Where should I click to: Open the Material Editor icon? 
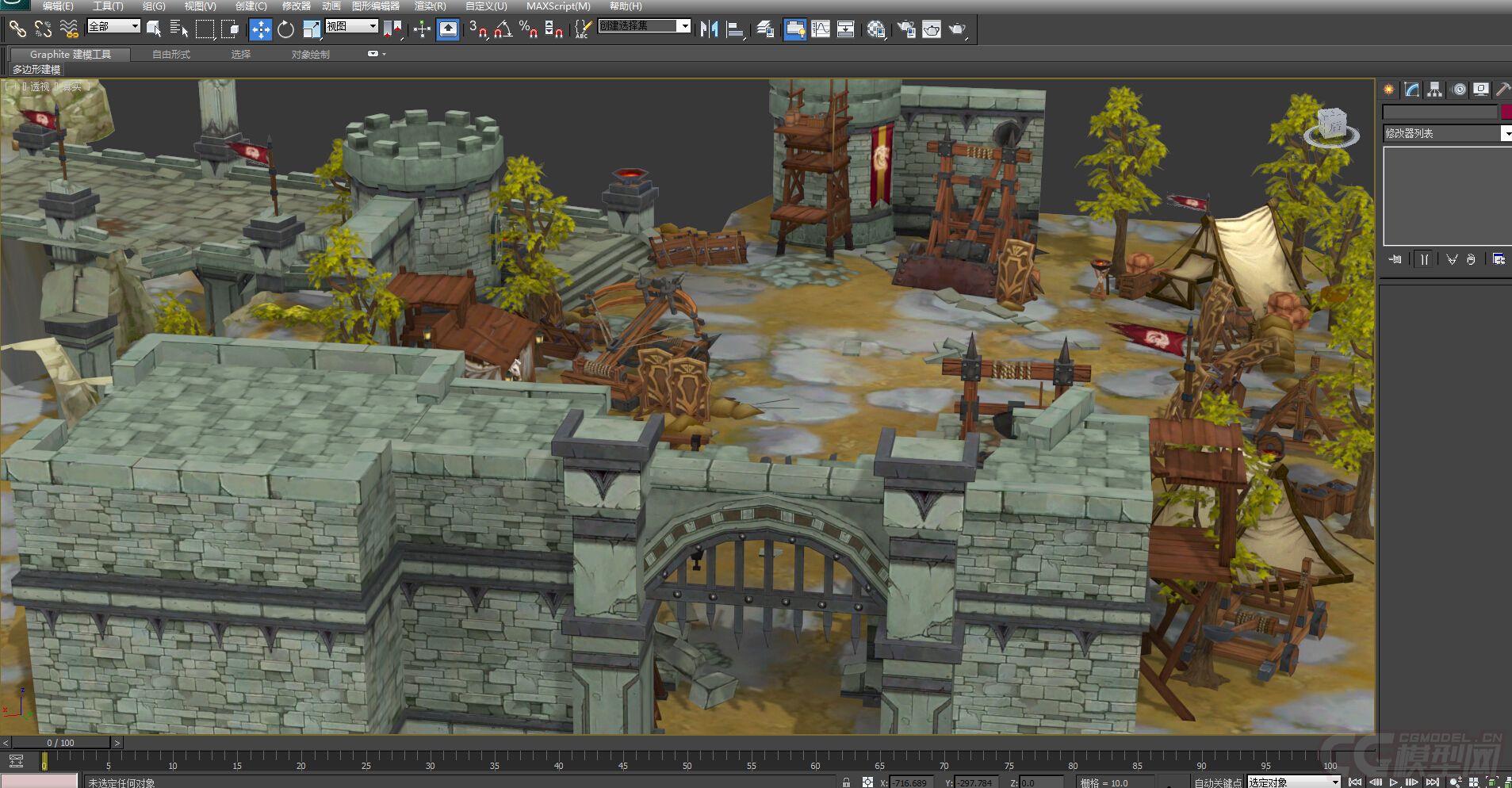[x=875, y=29]
